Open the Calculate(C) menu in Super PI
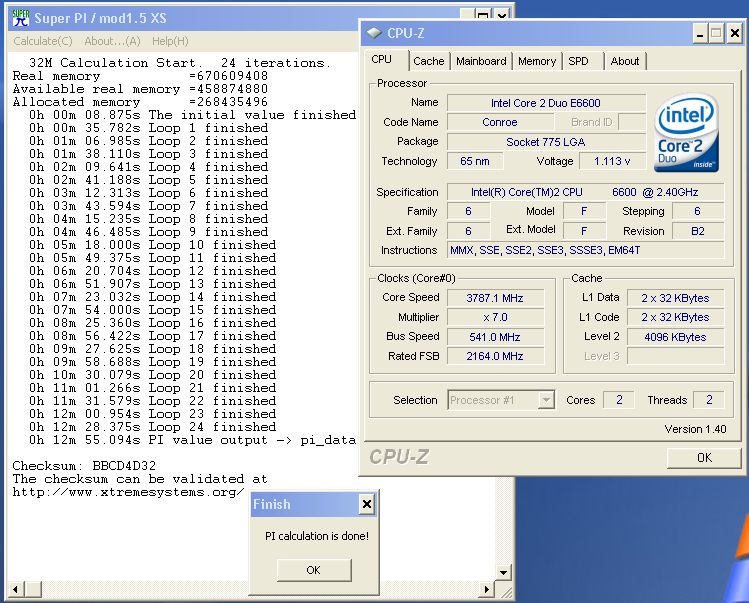749x603 pixels. click(43, 41)
